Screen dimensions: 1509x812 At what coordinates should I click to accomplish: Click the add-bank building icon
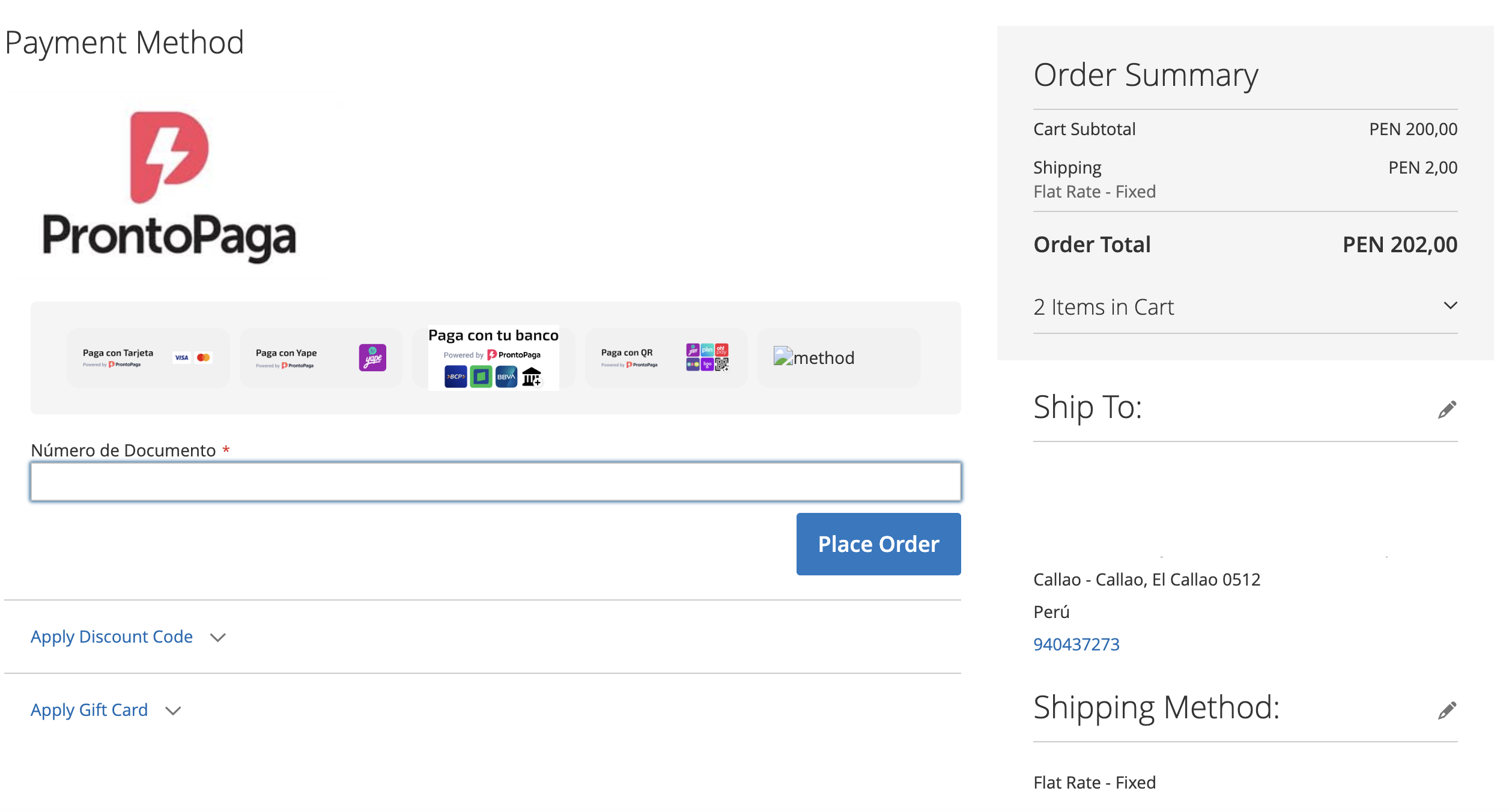pos(532,377)
